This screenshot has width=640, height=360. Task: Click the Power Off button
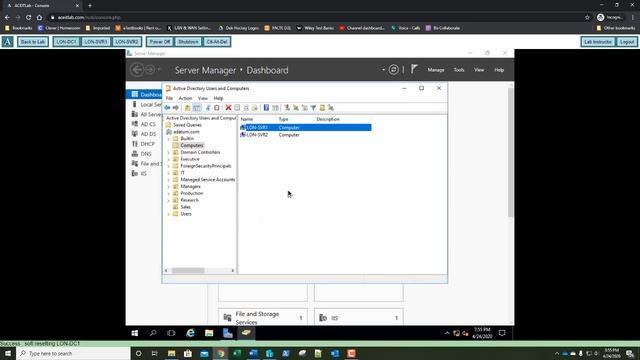click(x=160, y=42)
